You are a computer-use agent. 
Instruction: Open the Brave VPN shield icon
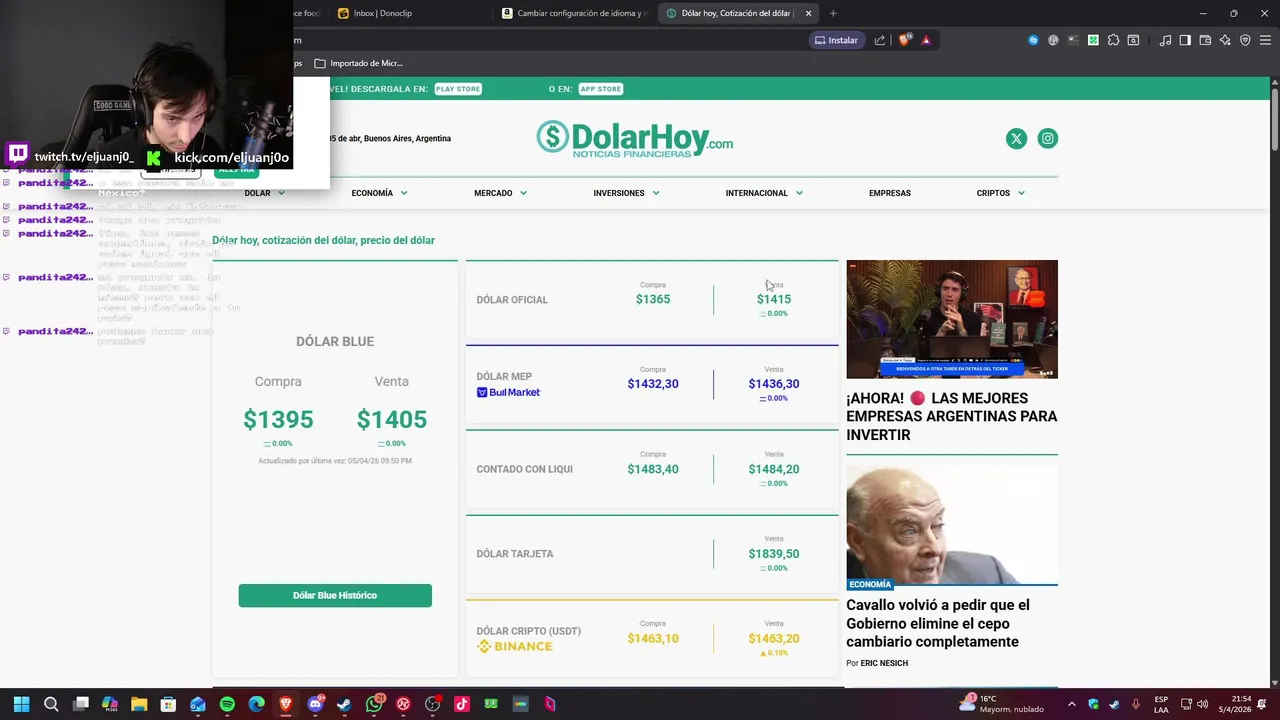point(1245,40)
